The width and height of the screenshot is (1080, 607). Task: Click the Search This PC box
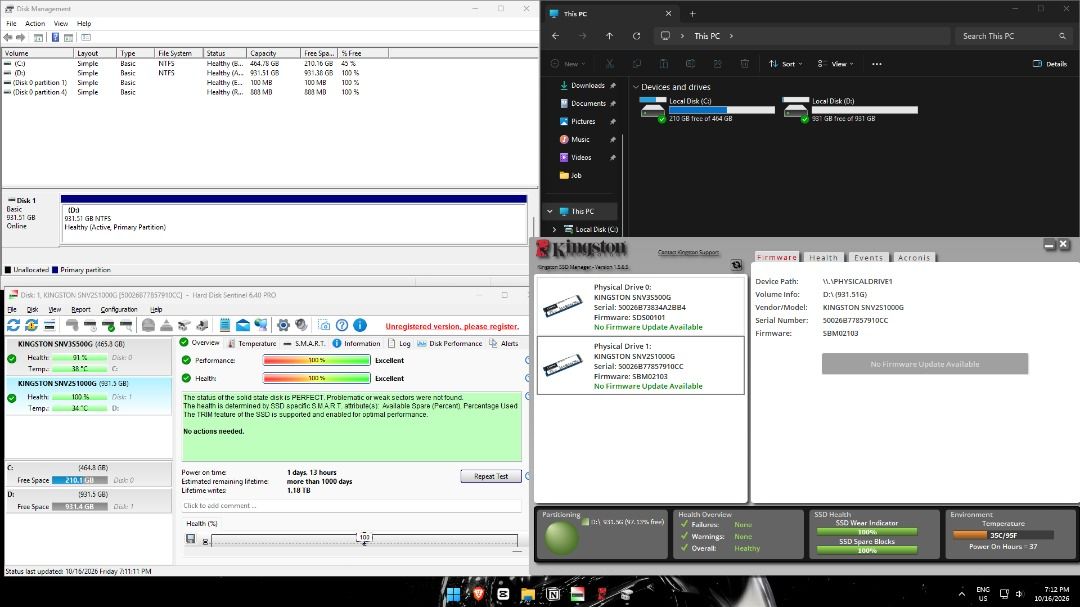[1012, 36]
